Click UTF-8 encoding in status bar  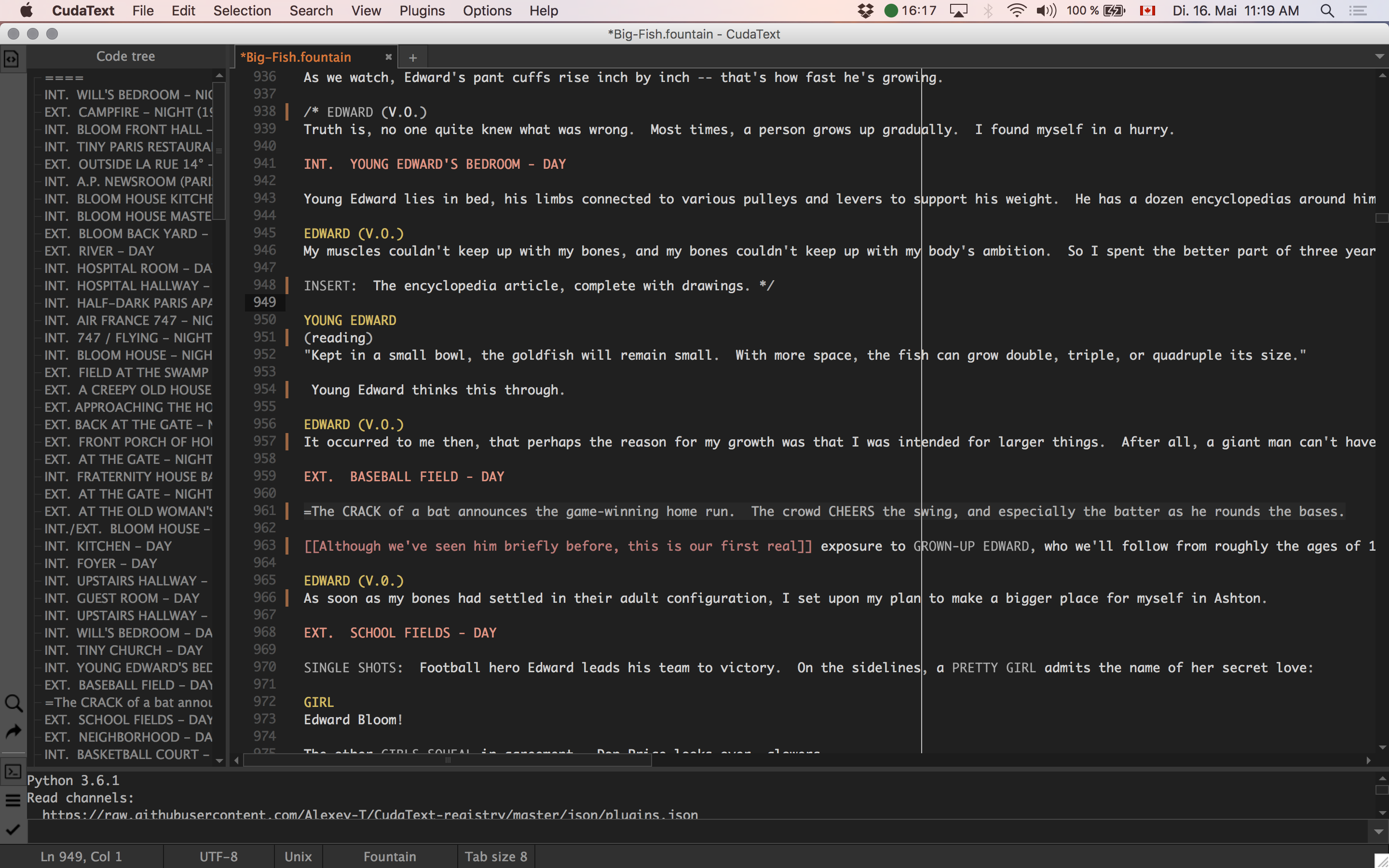click(x=218, y=856)
